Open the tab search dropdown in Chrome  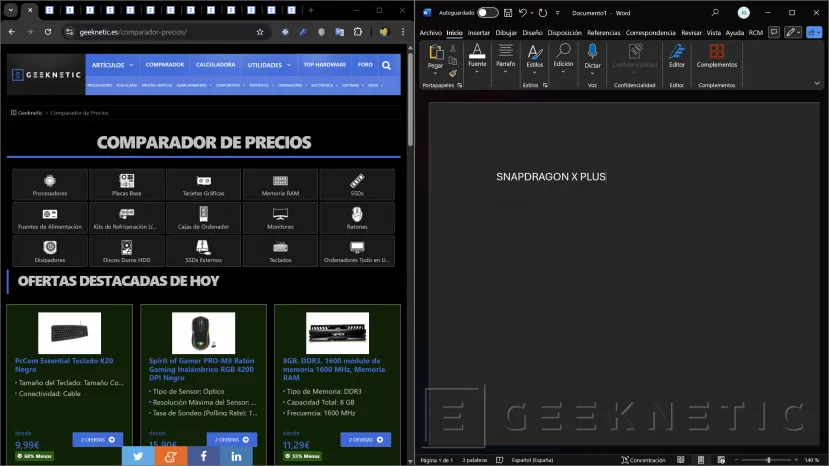(11, 10)
